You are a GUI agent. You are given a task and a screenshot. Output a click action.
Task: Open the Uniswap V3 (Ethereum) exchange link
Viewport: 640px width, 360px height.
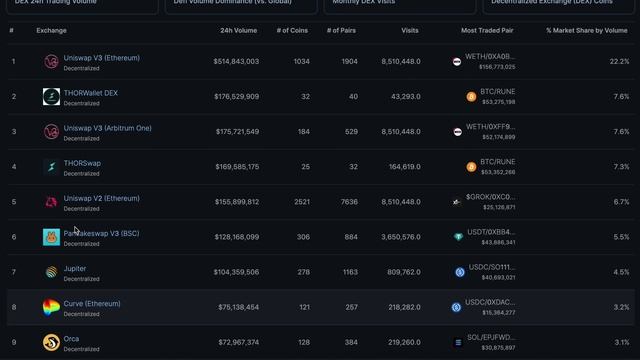(x=102, y=58)
